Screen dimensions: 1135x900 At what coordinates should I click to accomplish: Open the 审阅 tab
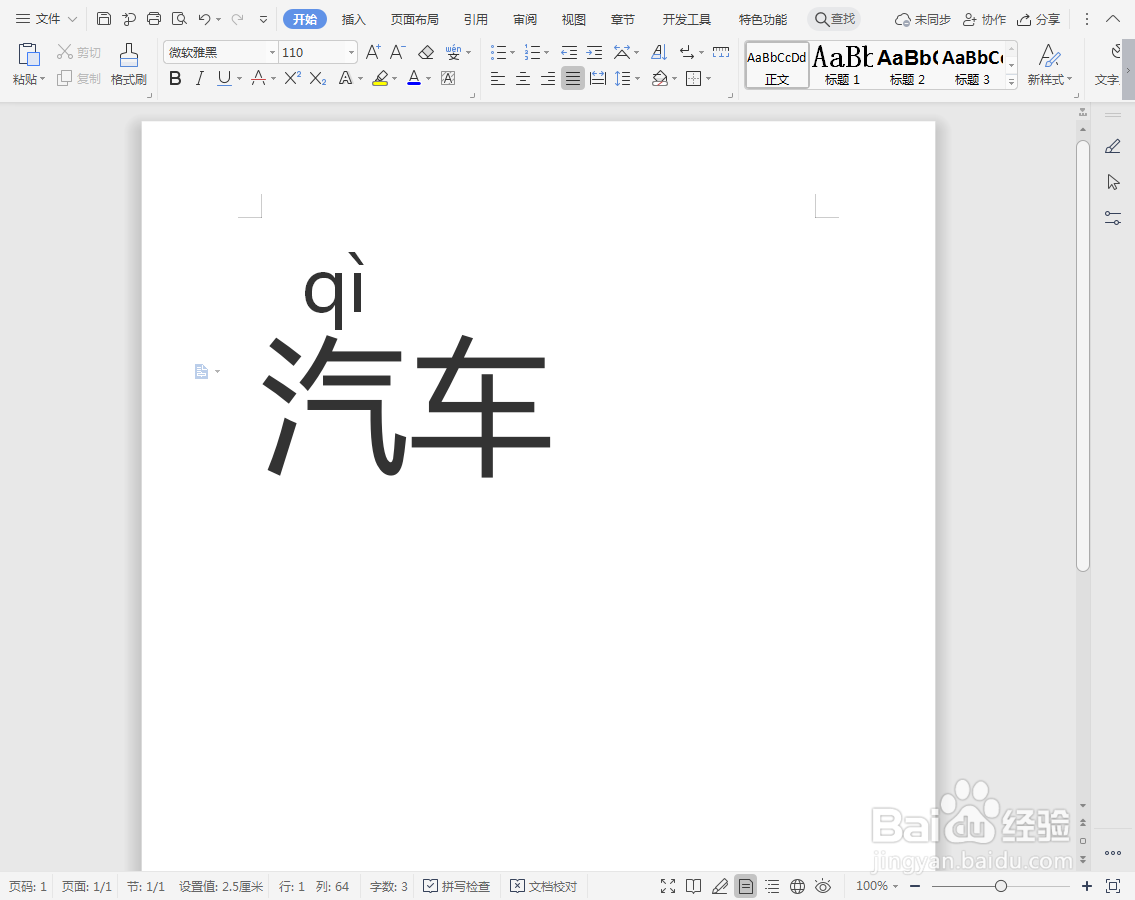(x=525, y=20)
